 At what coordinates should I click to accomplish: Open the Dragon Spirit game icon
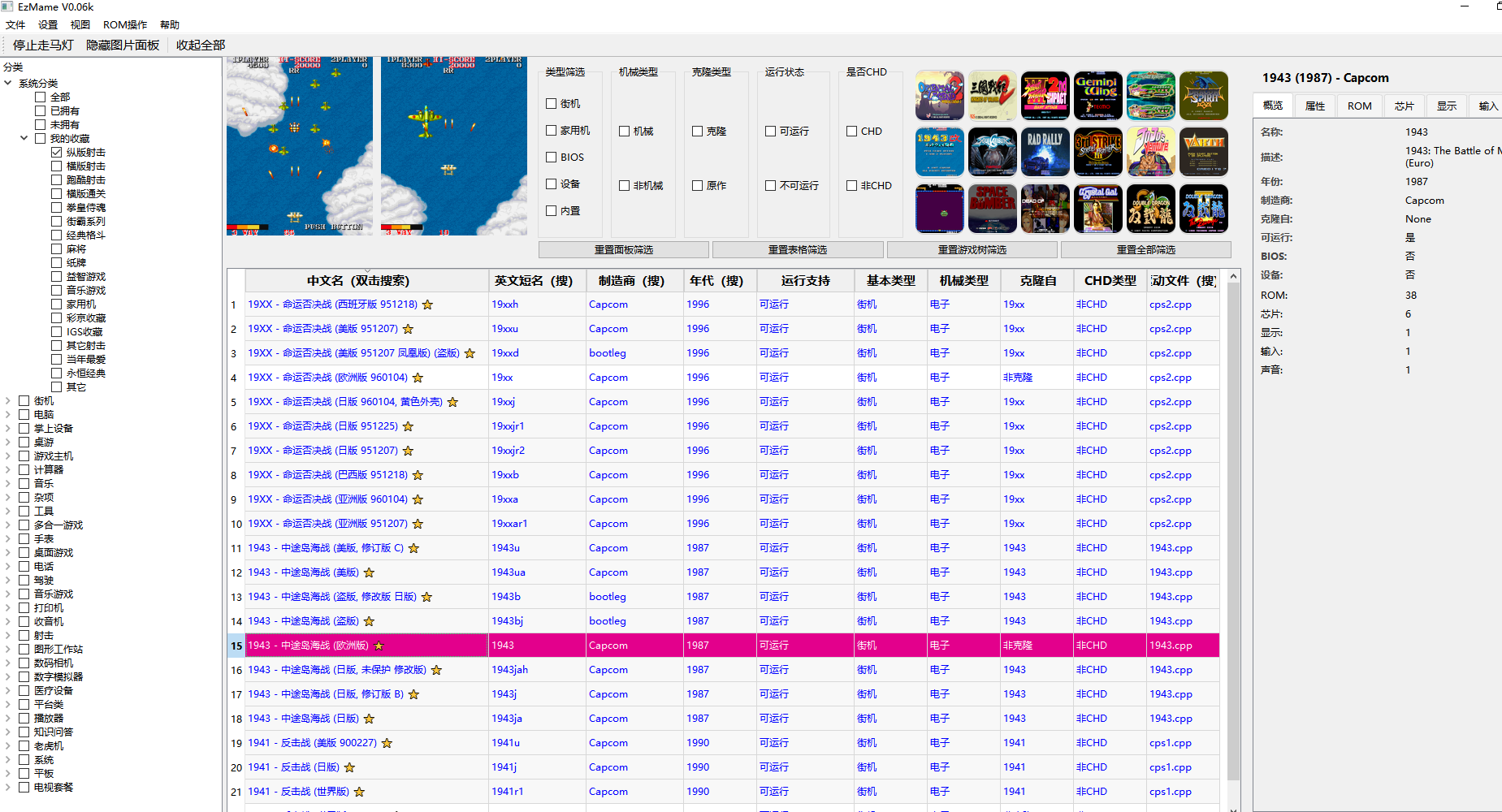(1204, 96)
